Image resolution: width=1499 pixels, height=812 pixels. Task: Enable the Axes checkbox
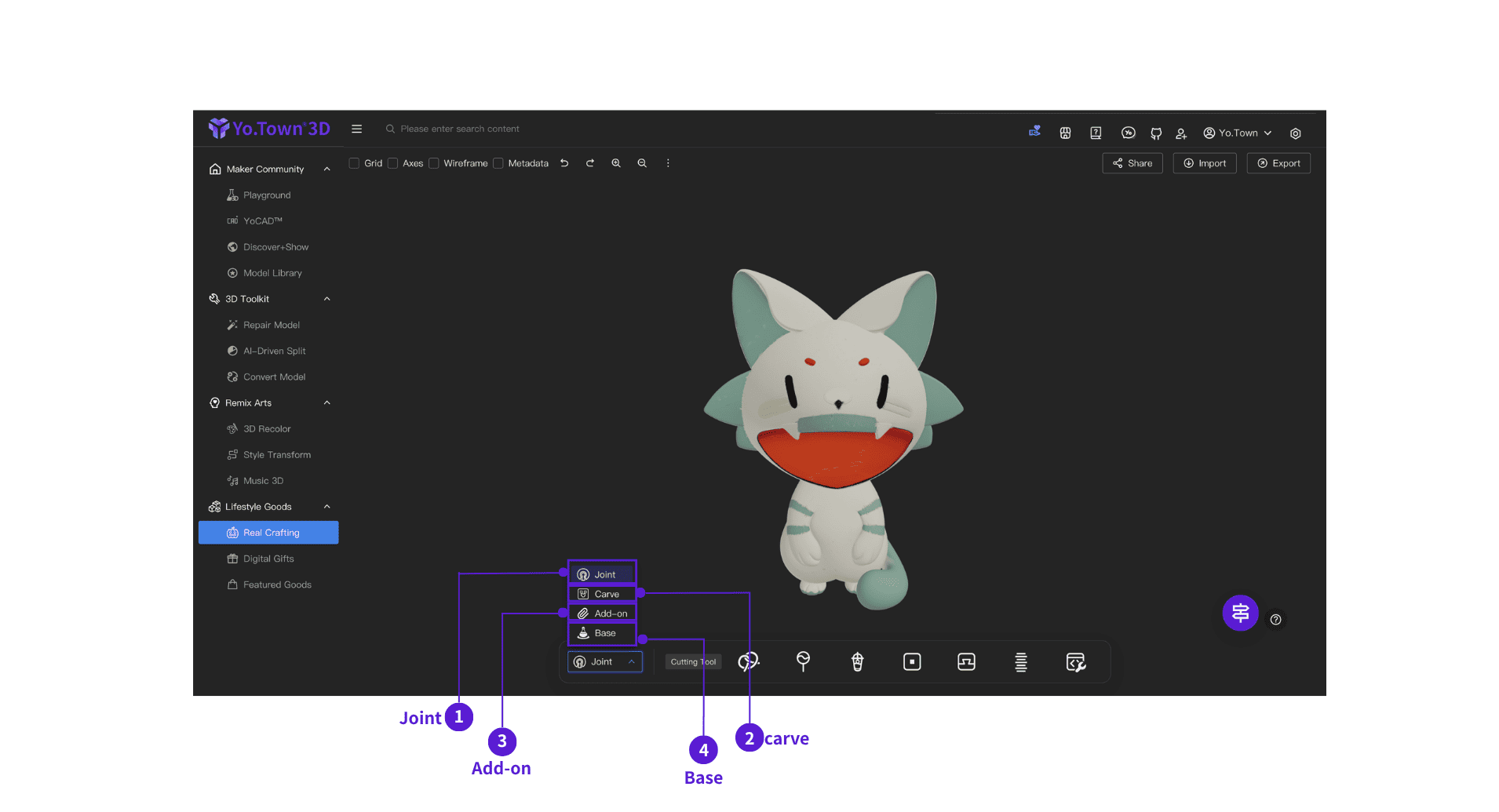click(392, 163)
